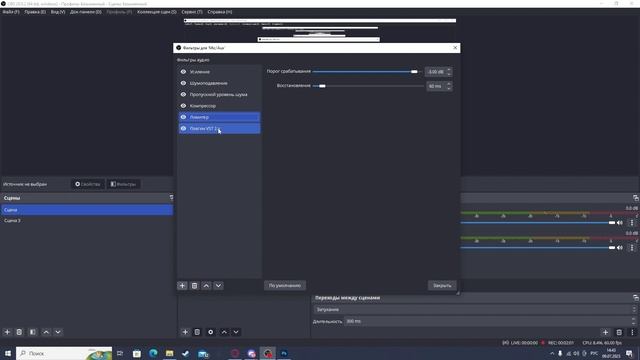The image size is (640, 360).
Task: Move the source down in the sources toolbar
Action: 236,332
